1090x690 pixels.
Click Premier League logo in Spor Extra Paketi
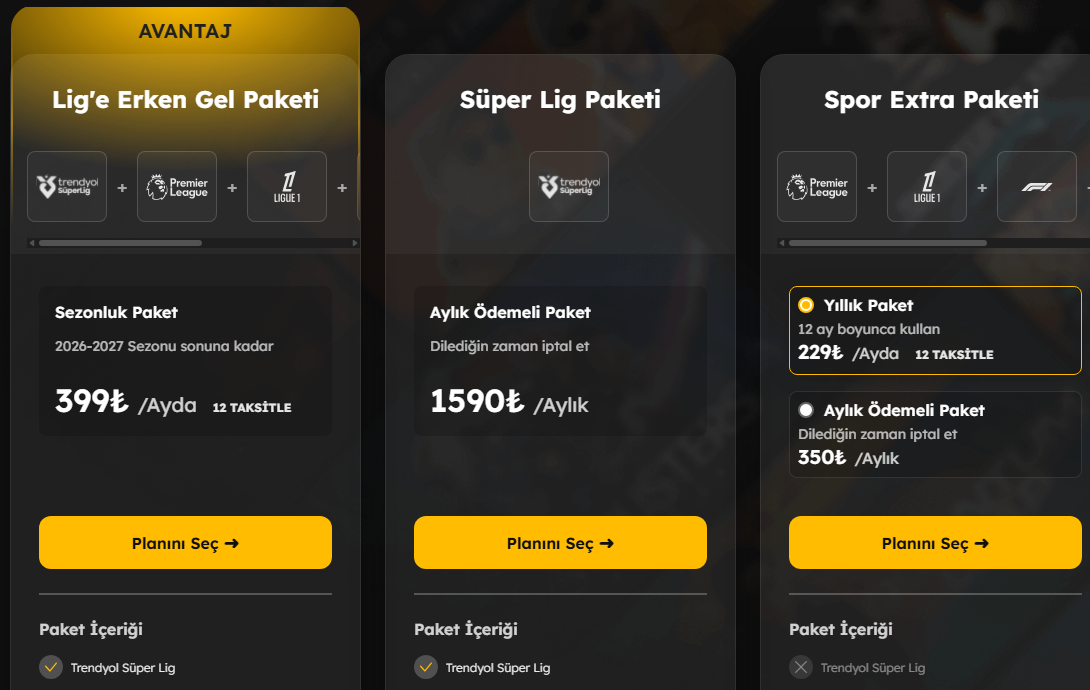coord(817,186)
